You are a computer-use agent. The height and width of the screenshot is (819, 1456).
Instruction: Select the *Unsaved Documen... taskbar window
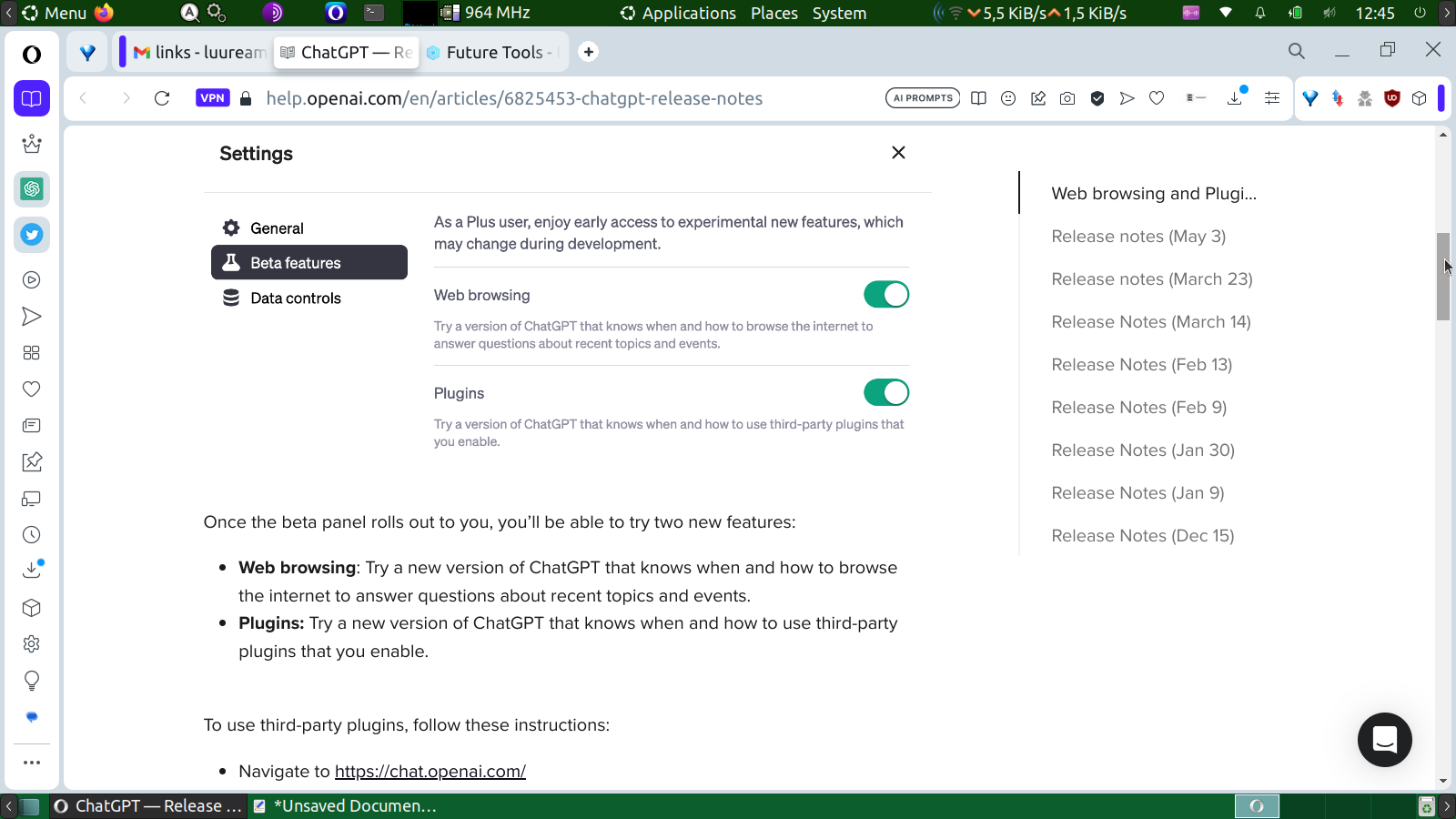click(345, 806)
